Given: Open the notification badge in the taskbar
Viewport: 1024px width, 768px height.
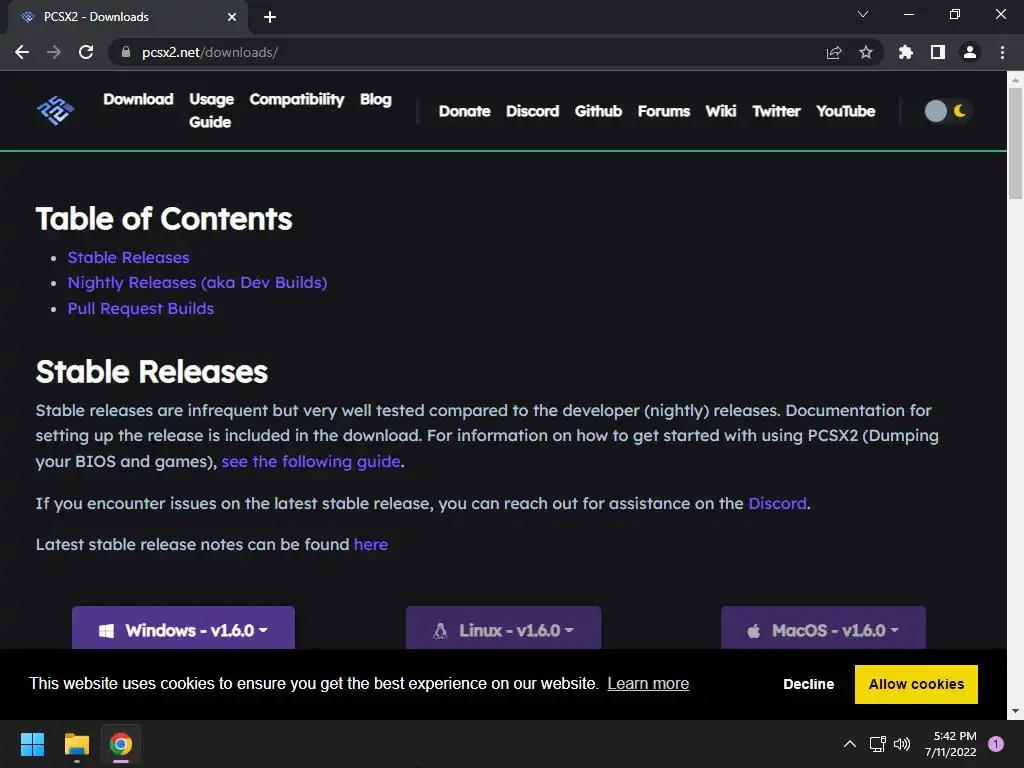Looking at the screenshot, I should [x=996, y=744].
